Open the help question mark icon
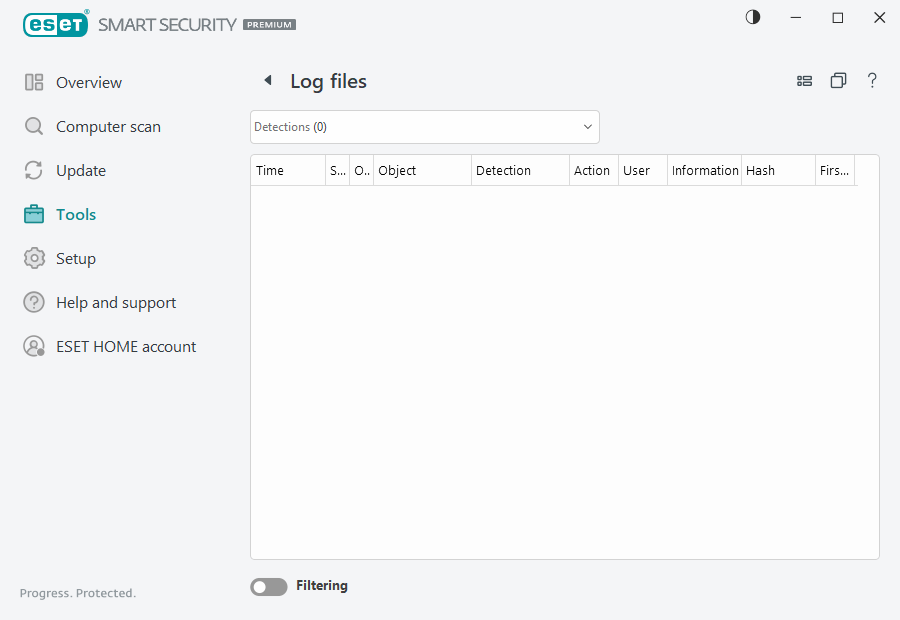900x620 pixels. (872, 80)
